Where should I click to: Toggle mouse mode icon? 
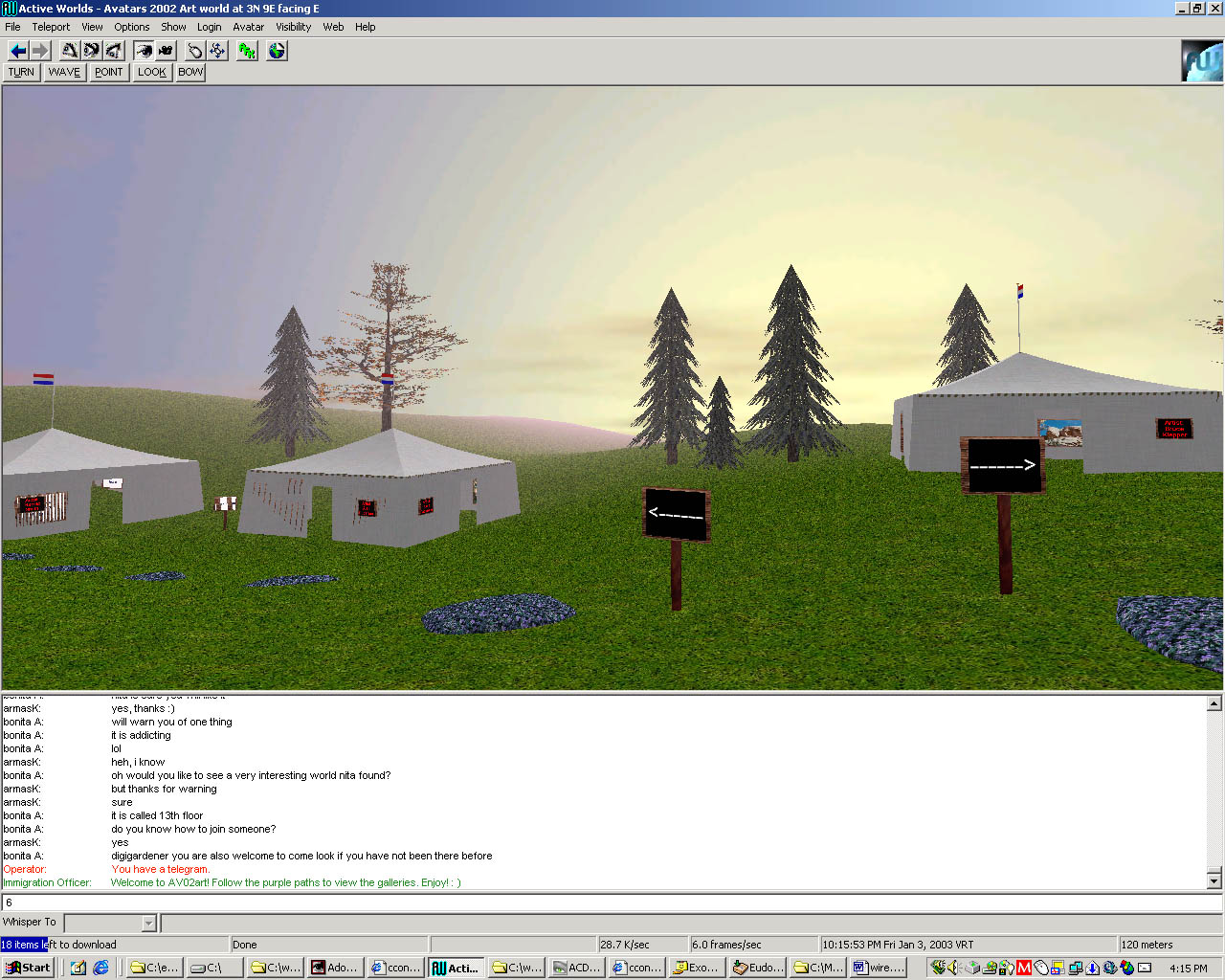point(195,51)
